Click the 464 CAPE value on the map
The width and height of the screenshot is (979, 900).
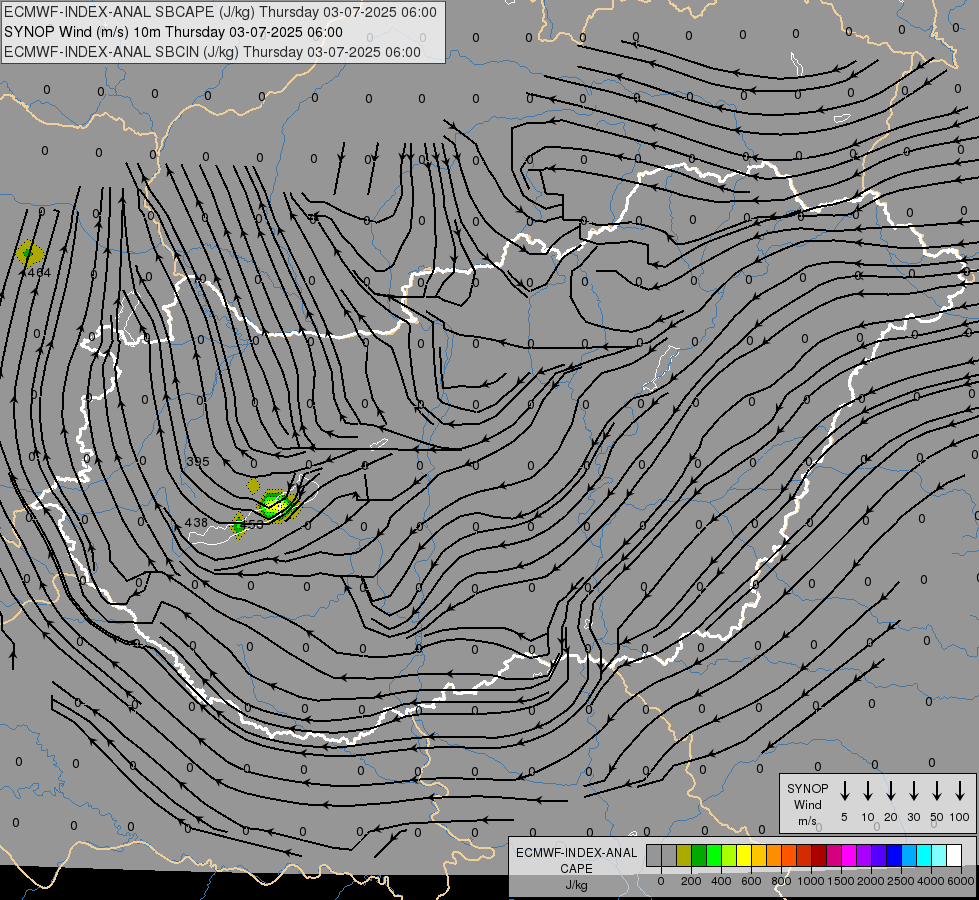click(39, 272)
